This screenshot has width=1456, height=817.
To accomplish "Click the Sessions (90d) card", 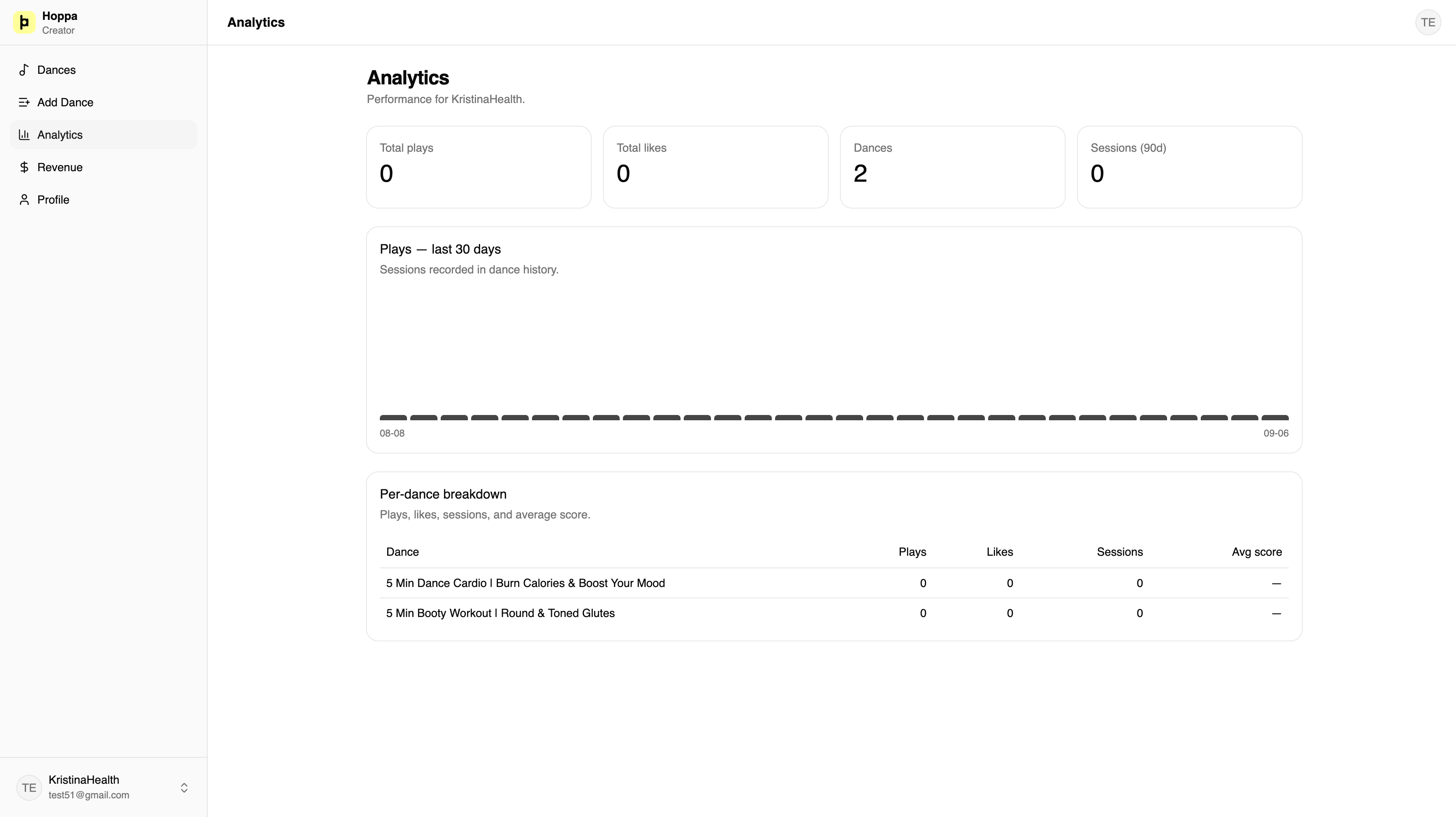I will click(1189, 167).
